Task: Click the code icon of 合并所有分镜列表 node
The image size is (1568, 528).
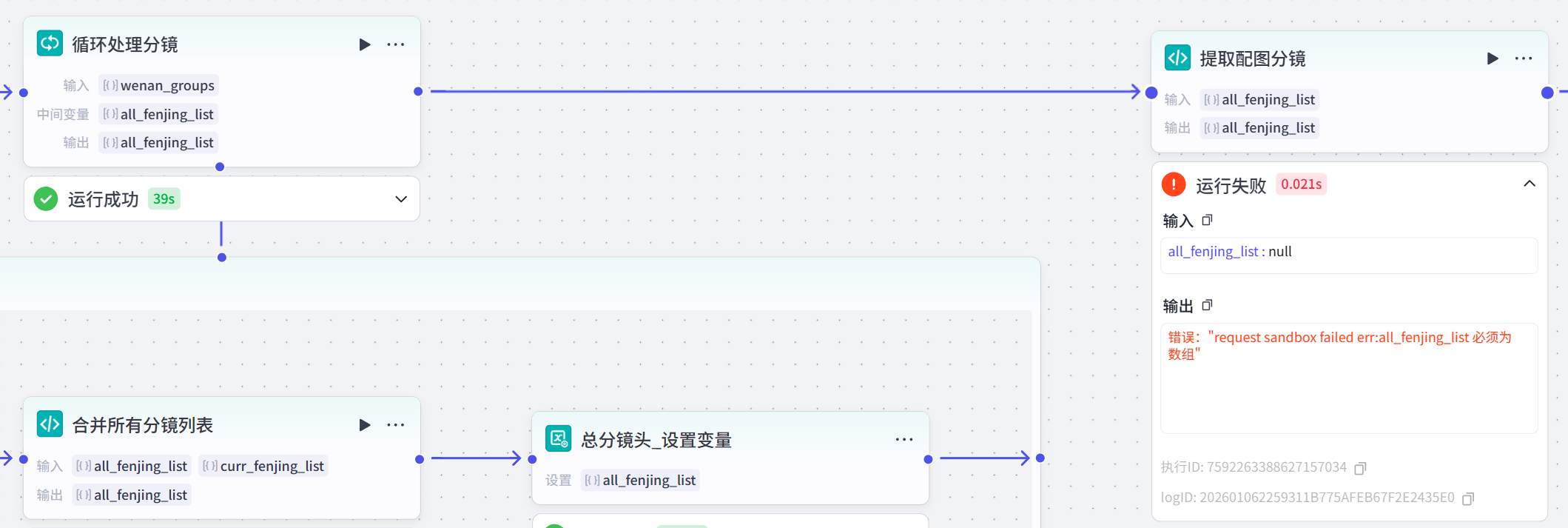Action: (50, 424)
